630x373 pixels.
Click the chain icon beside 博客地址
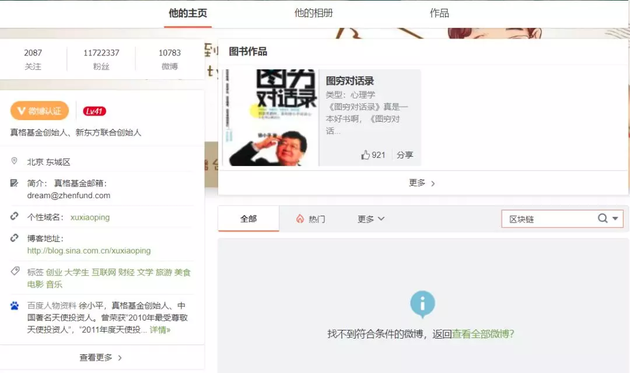[14, 238]
